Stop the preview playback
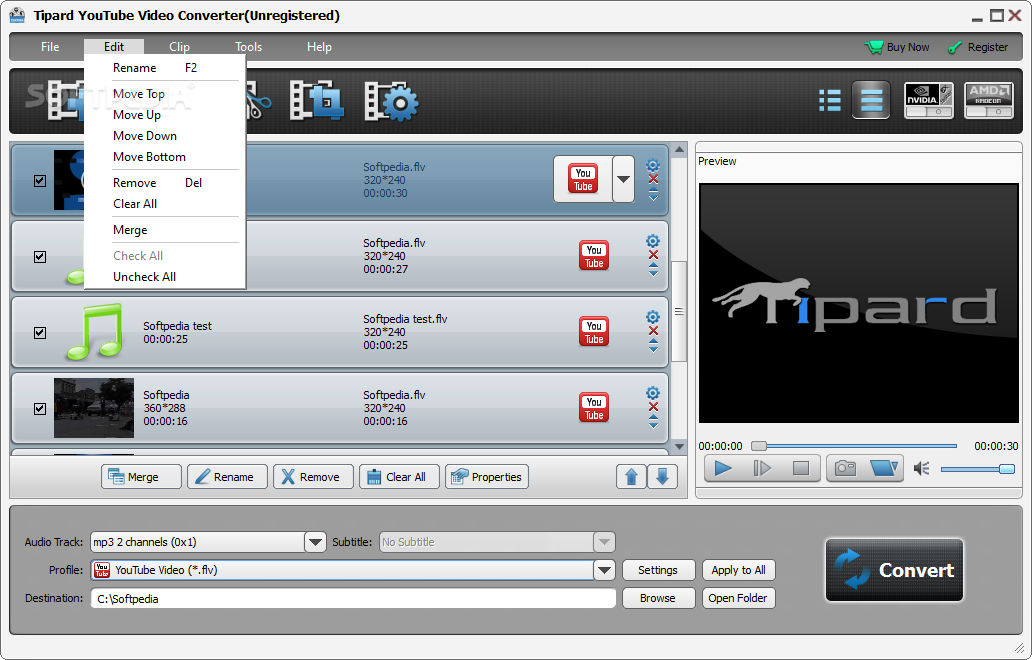 [x=801, y=468]
